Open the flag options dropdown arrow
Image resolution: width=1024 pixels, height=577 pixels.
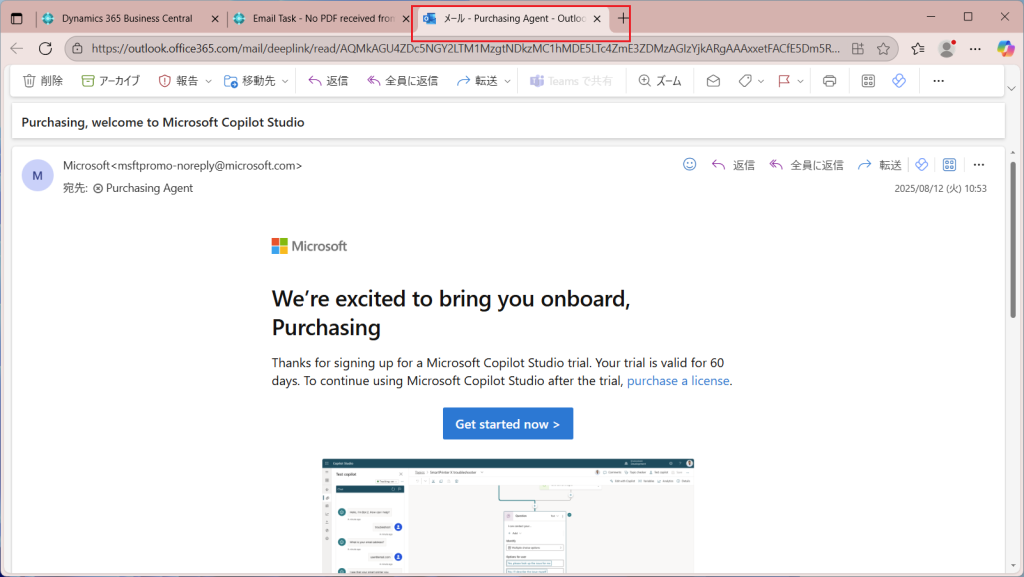coord(800,82)
